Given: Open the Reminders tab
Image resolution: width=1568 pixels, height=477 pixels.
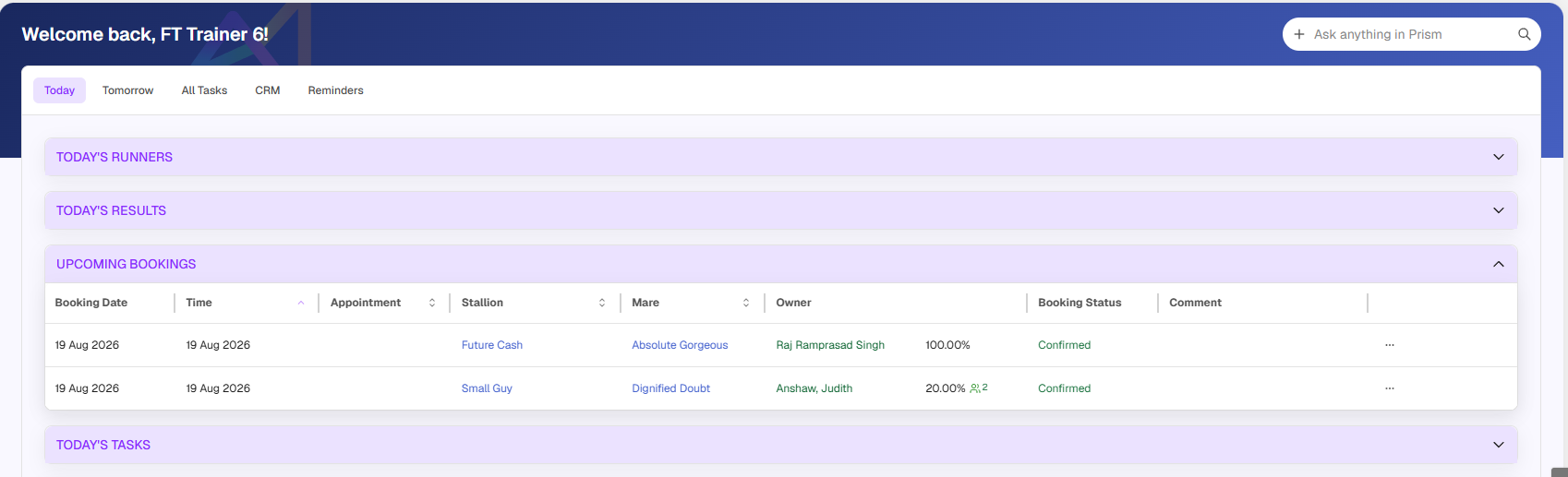Looking at the screenshot, I should click(335, 90).
